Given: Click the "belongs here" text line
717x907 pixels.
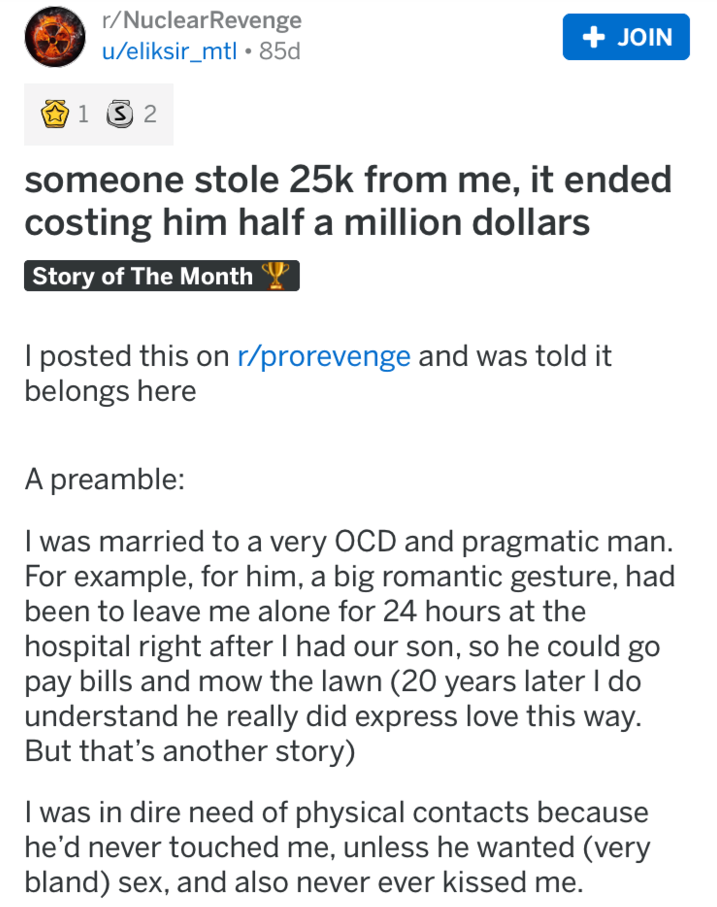Looking at the screenshot, I should pos(110,390).
